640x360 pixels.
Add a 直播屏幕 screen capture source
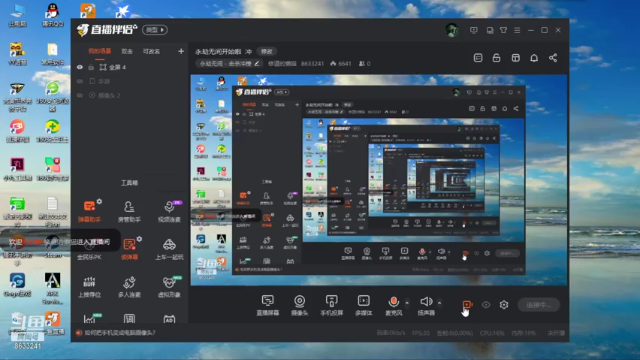click(268, 305)
